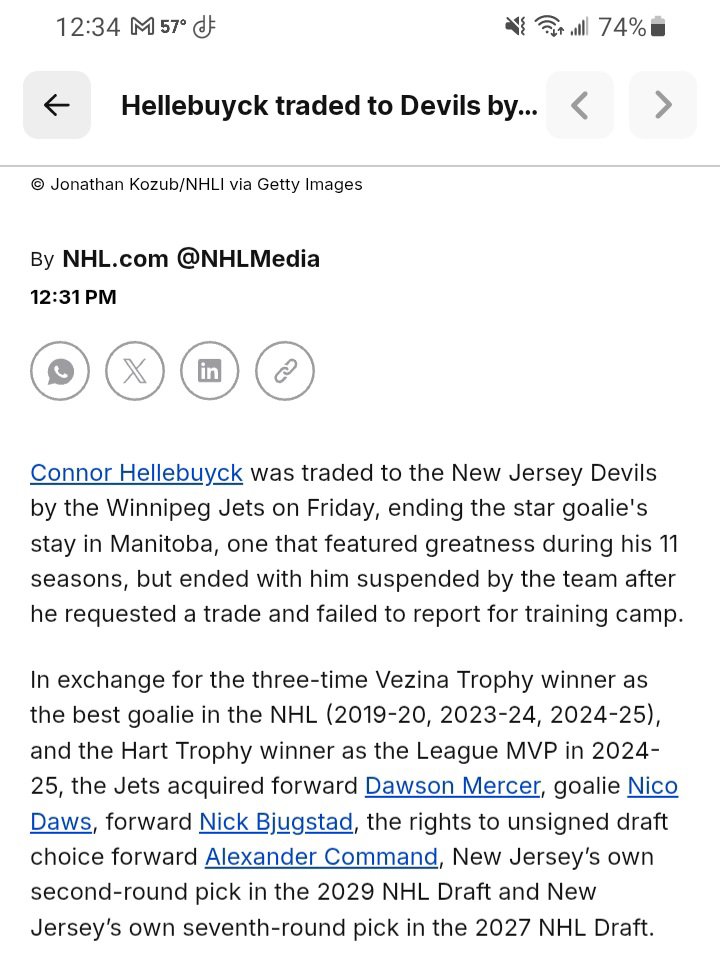Tap the back arrow button
This screenshot has width=720, height=979.
pos(57,105)
